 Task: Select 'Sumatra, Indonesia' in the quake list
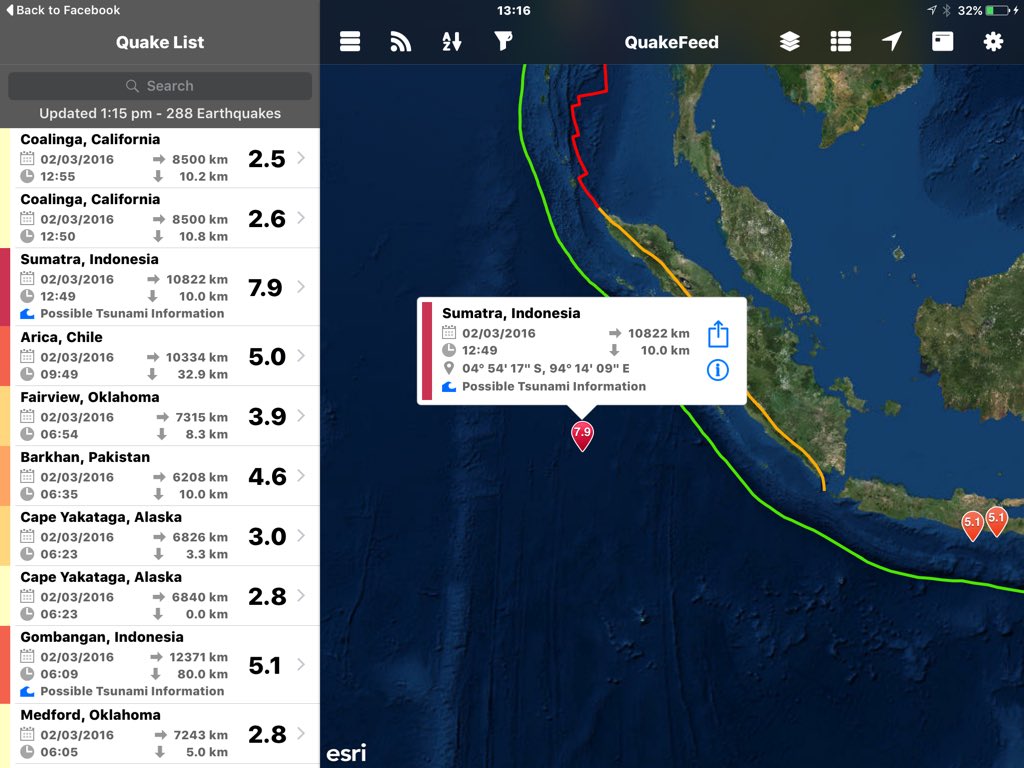click(x=160, y=287)
